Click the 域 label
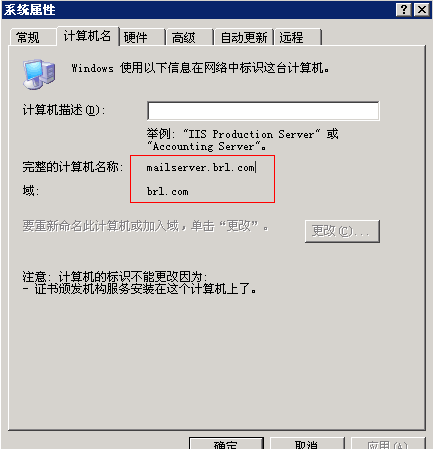The height and width of the screenshot is (449, 434). (x=31, y=191)
